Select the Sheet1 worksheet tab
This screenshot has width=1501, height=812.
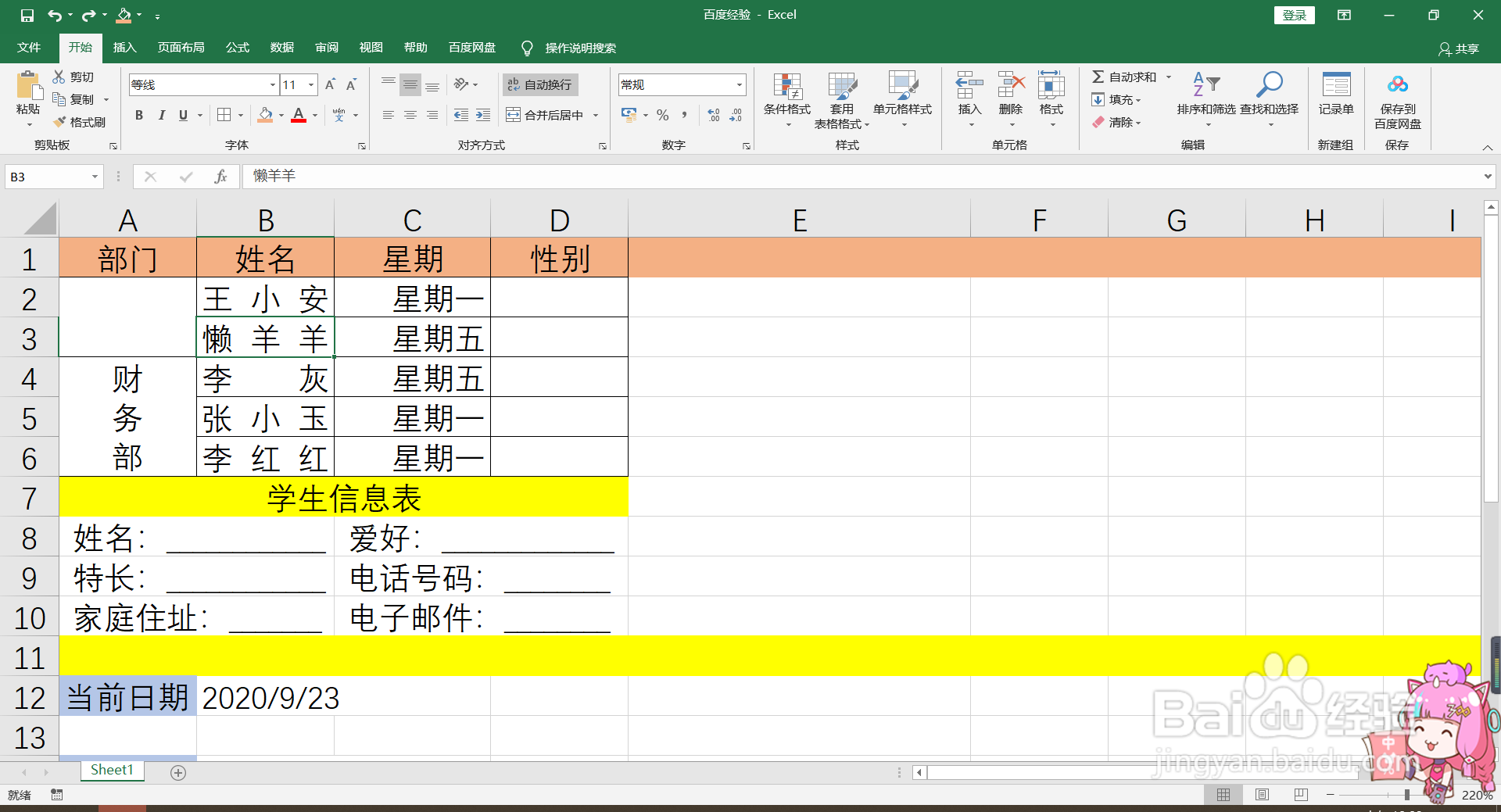[112, 771]
